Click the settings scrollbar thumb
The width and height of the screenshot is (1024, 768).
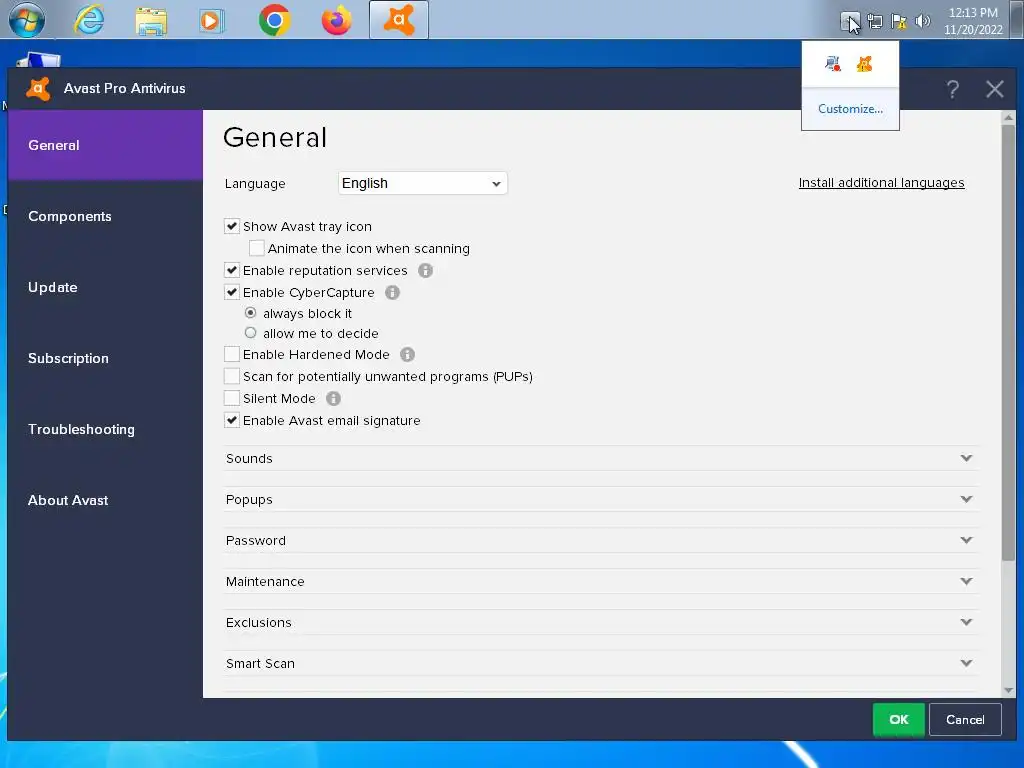click(x=1008, y=342)
